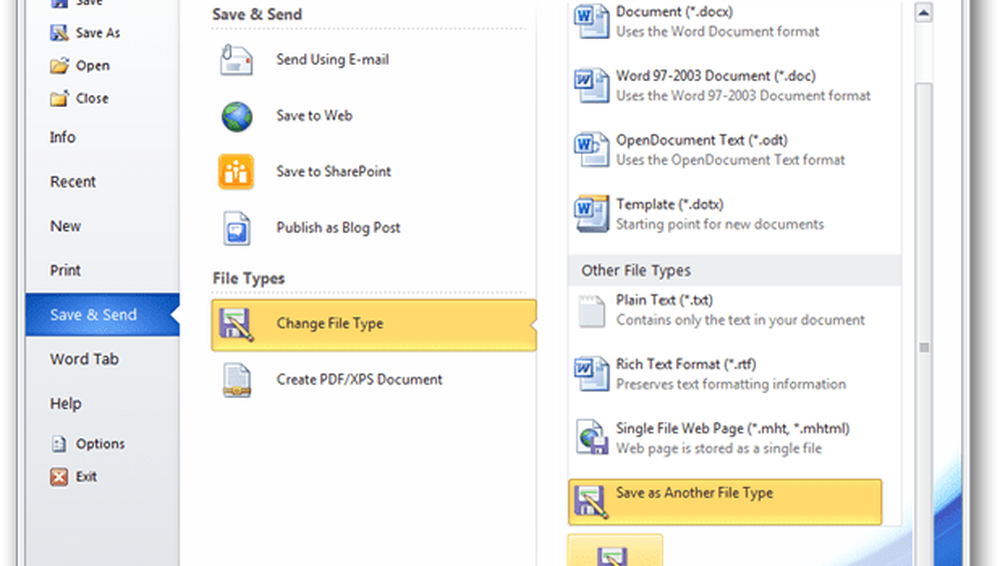The image size is (1000, 566).
Task: Click the Publish as Blog Post icon
Action: tap(237, 228)
